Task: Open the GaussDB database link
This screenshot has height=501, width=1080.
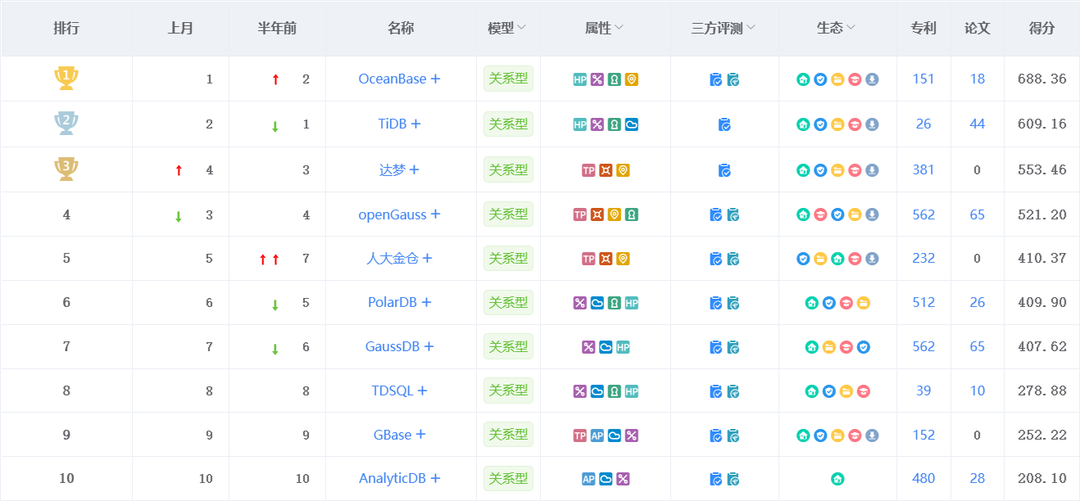Action: 392,347
